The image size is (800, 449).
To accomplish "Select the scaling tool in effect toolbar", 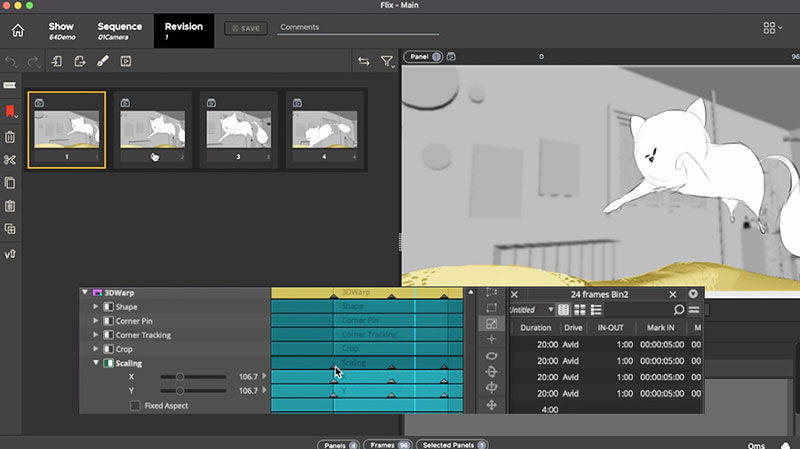I will 491,324.
